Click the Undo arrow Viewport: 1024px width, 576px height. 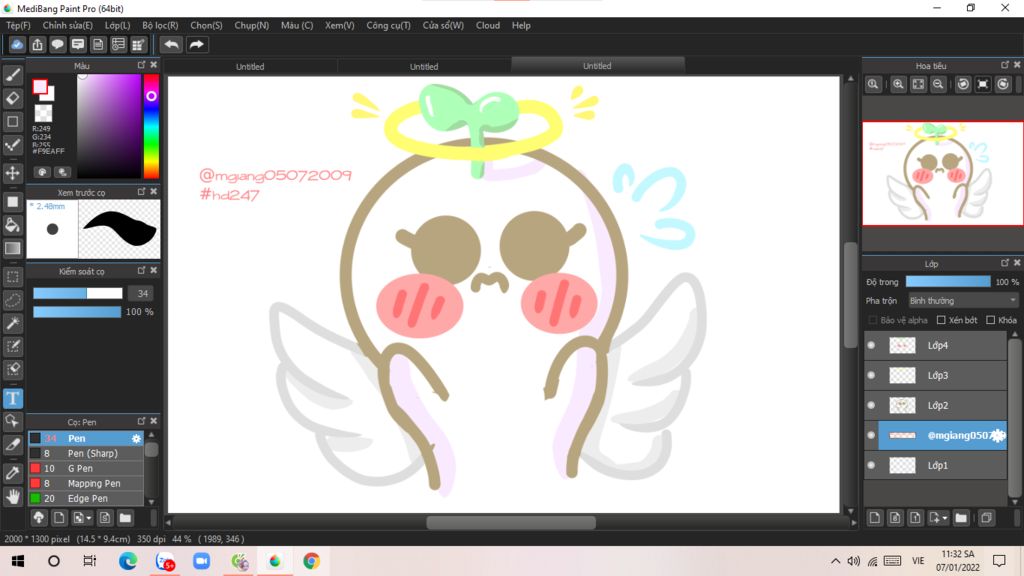(x=171, y=44)
